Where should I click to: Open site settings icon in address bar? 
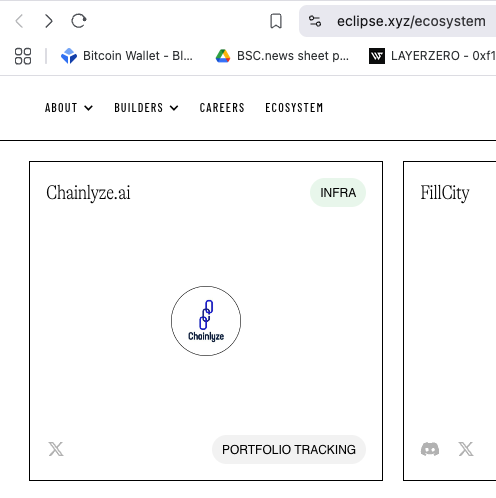click(x=315, y=21)
